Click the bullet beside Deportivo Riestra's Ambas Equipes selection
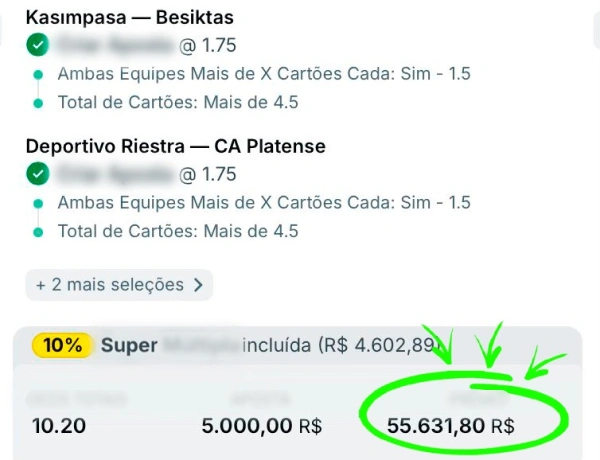This screenshot has height=460, width=600. tap(38, 203)
